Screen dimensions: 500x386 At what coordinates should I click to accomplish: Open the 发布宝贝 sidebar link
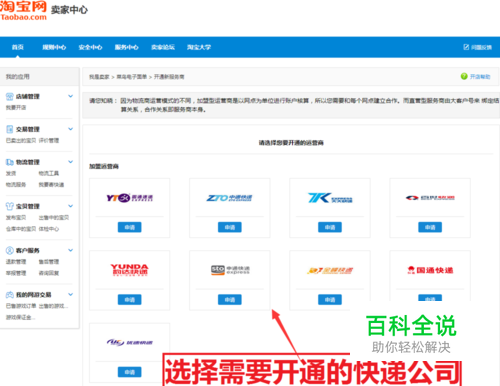click(x=16, y=218)
